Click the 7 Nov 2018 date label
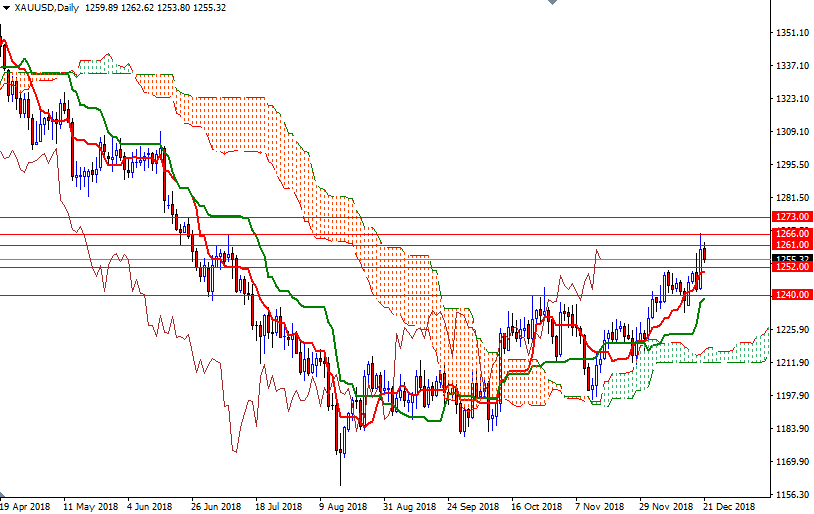The width and height of the screenshot is (814, 514). click(x=600, y=506)
